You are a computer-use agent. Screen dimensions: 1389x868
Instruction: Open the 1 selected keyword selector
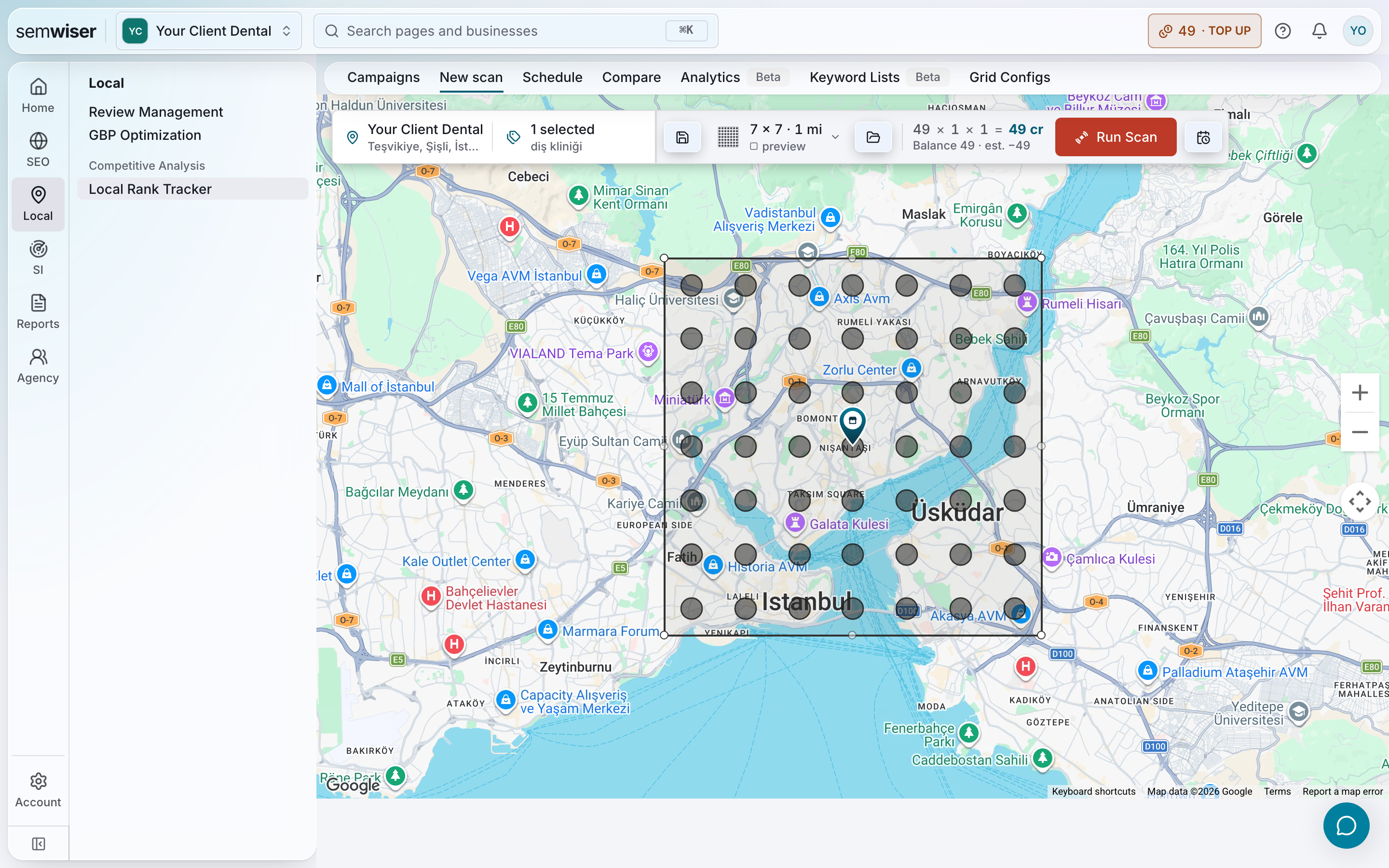click(x=574, y=137)
